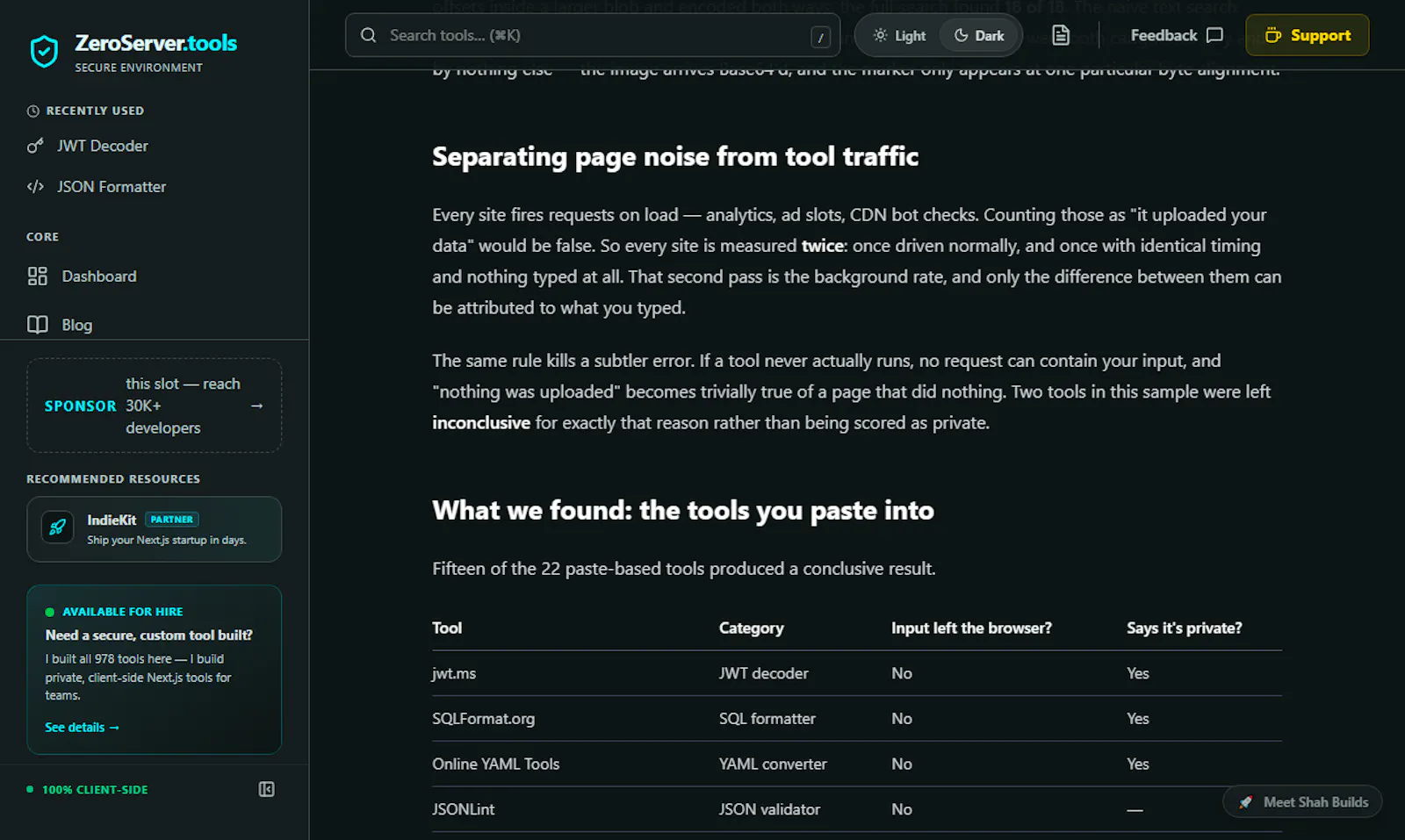The image size is (1405, 840).
Task: Click the Support coffee button
Action: [x=1308, y=35]
